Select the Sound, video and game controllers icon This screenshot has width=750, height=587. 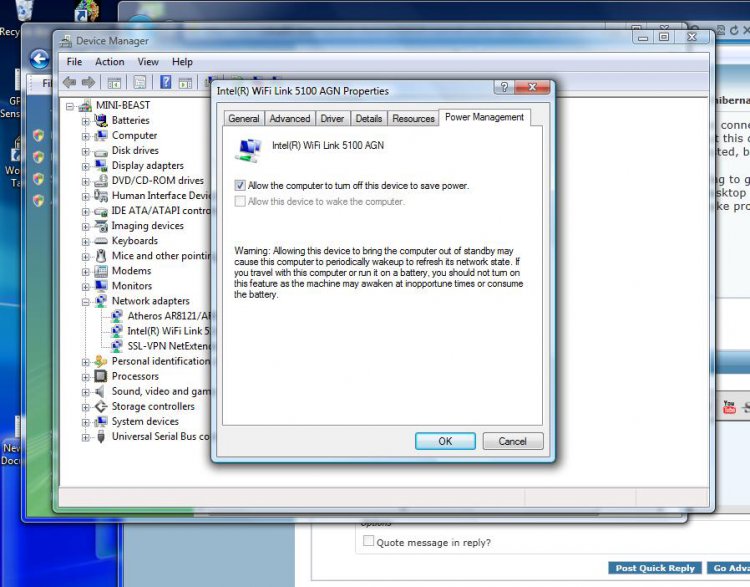(100, 391)
